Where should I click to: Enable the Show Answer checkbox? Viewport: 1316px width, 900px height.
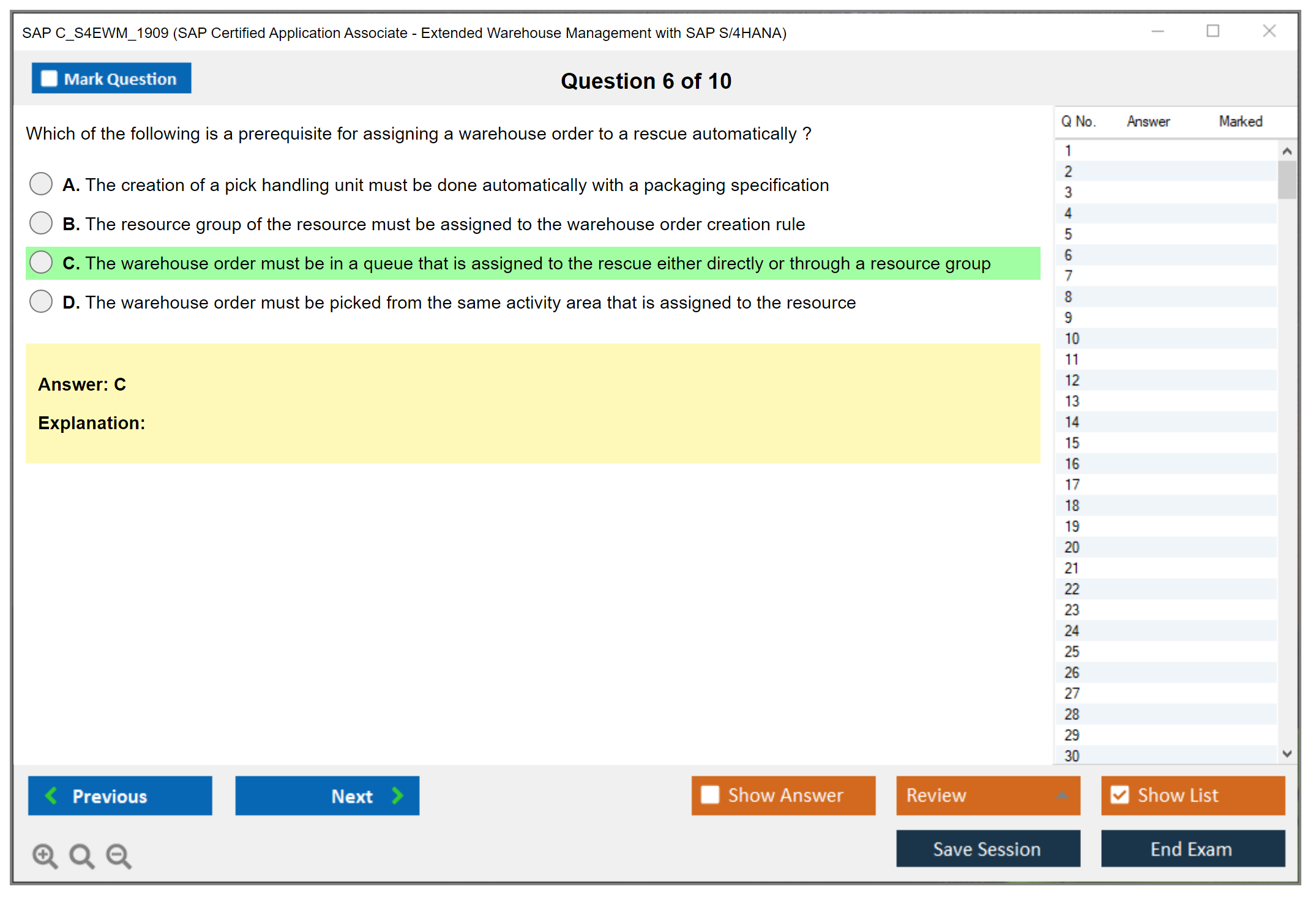710,795
